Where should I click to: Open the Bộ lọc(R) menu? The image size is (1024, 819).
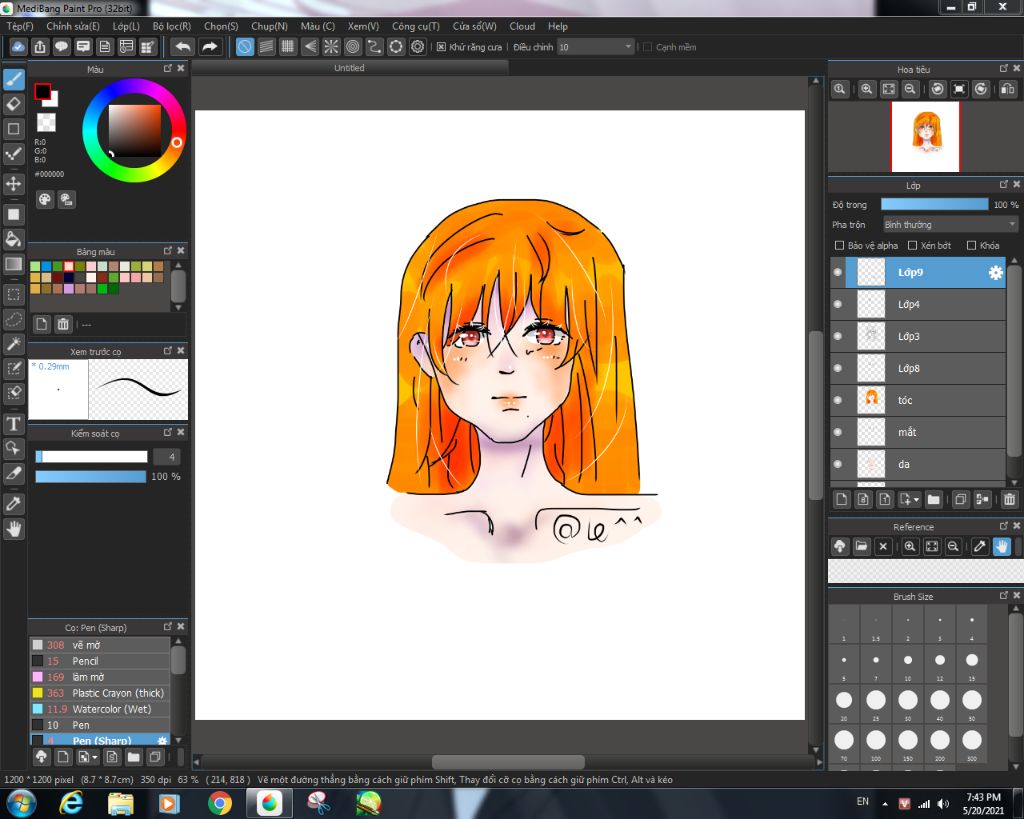[x=172, y=26]
